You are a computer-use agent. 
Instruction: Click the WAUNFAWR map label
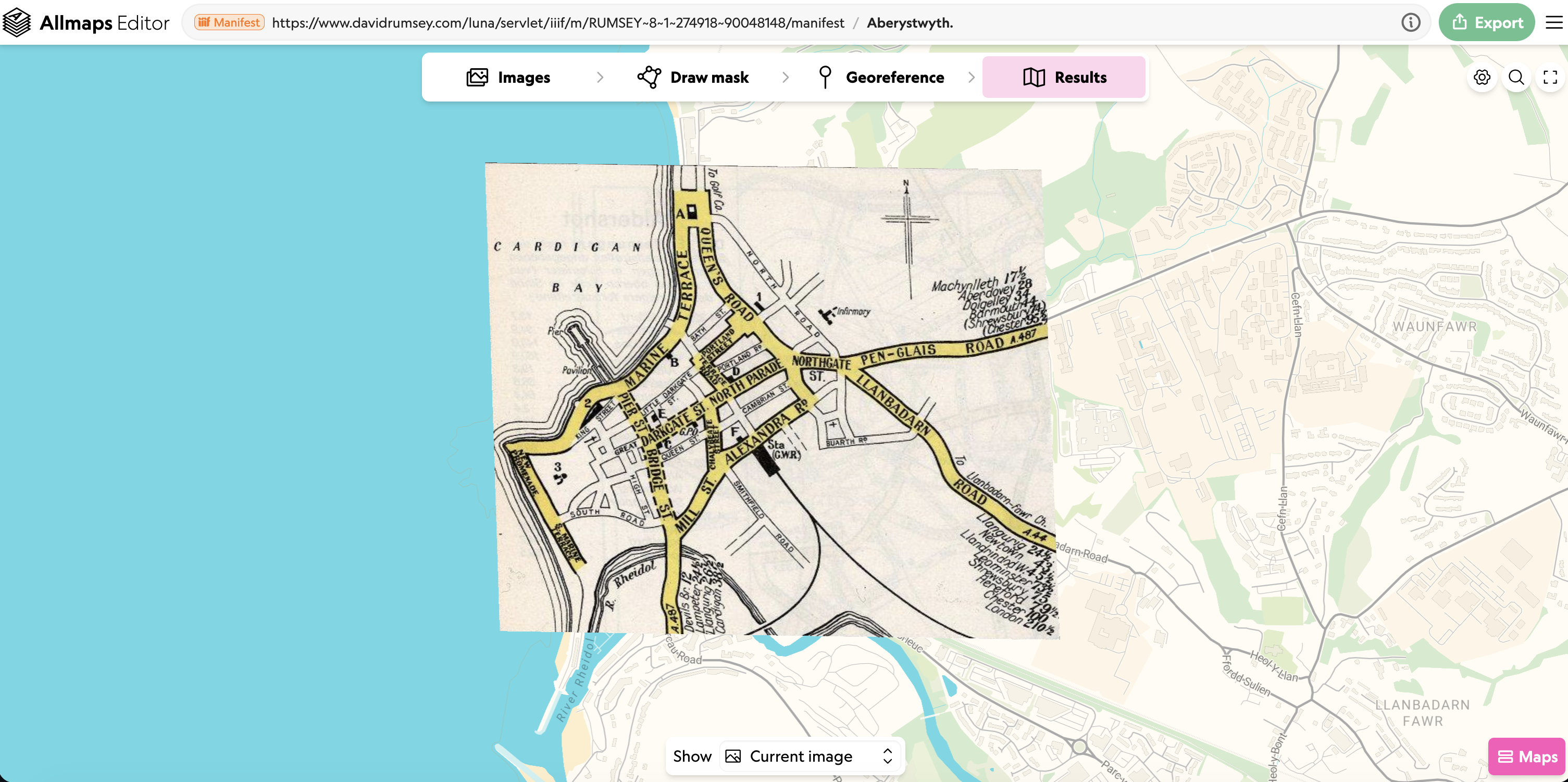point(1434,326)
